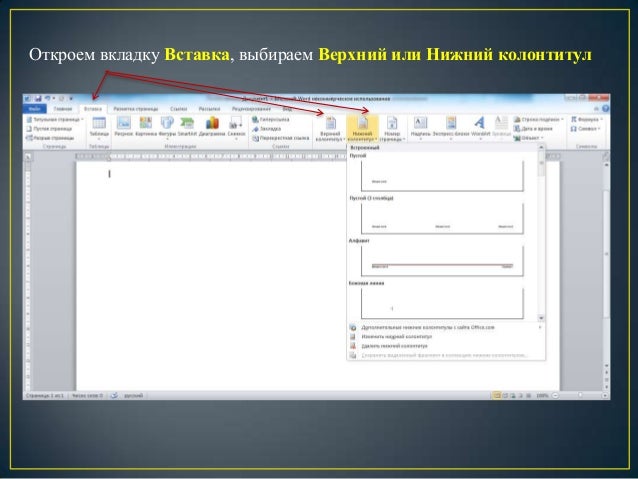Screen dimensions: 638x479
Task: Open the Символ dropdown
Action: (x=585, y=129)
